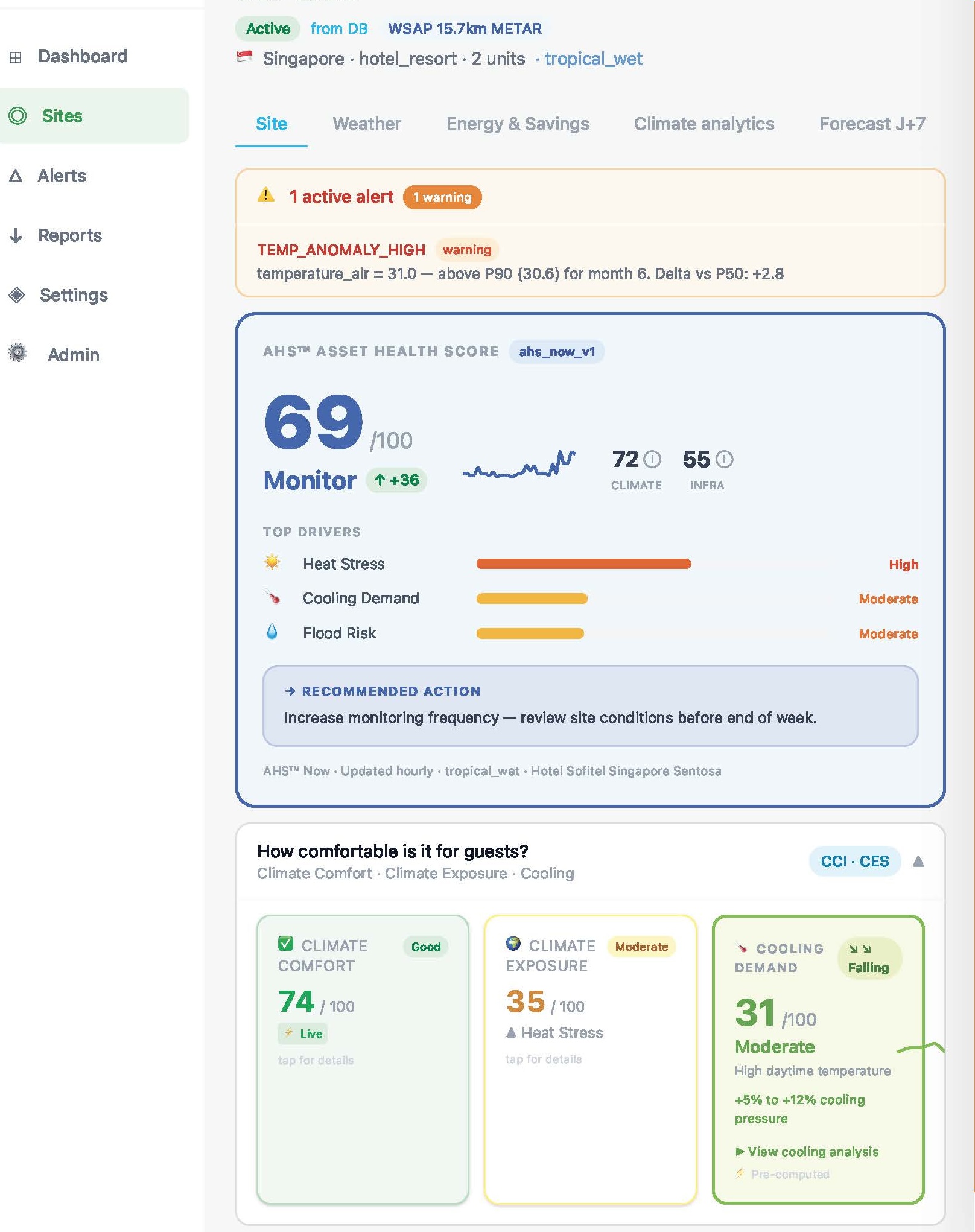The width and height of the screenshot is (975, 1232).
Task: Open the Reports menu item
Action: [69, 235]
